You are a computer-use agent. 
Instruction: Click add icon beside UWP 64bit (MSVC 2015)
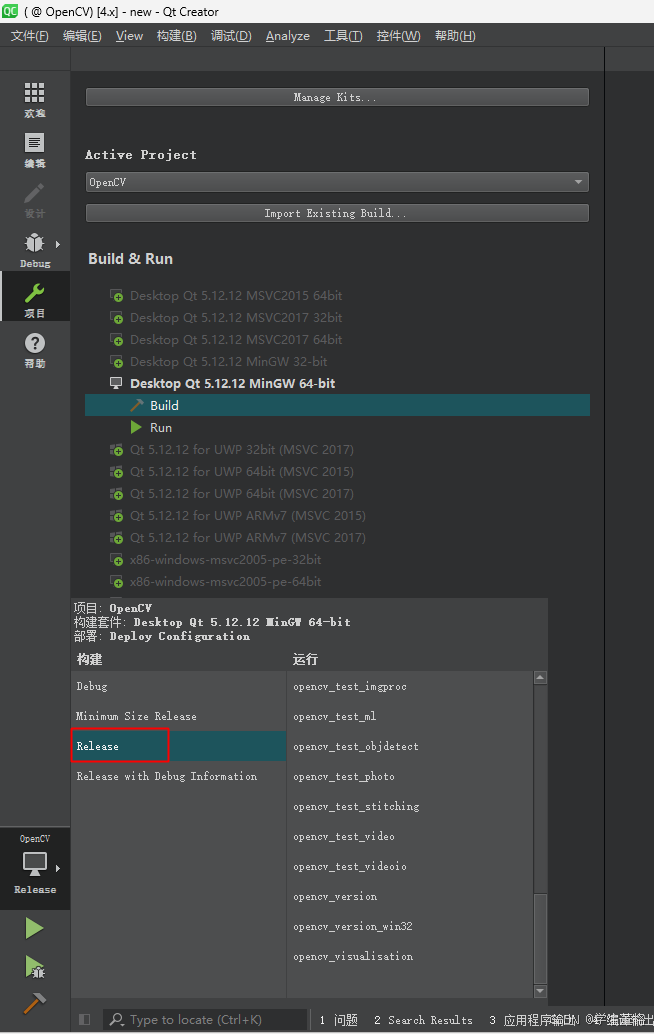click(x=116, y=471)
